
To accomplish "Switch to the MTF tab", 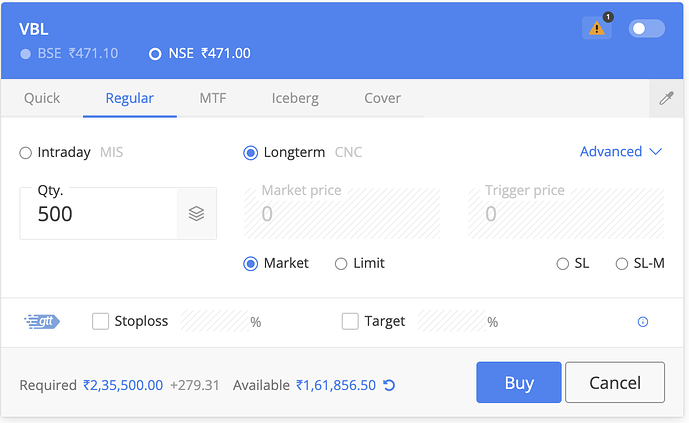I will point(212,98).
